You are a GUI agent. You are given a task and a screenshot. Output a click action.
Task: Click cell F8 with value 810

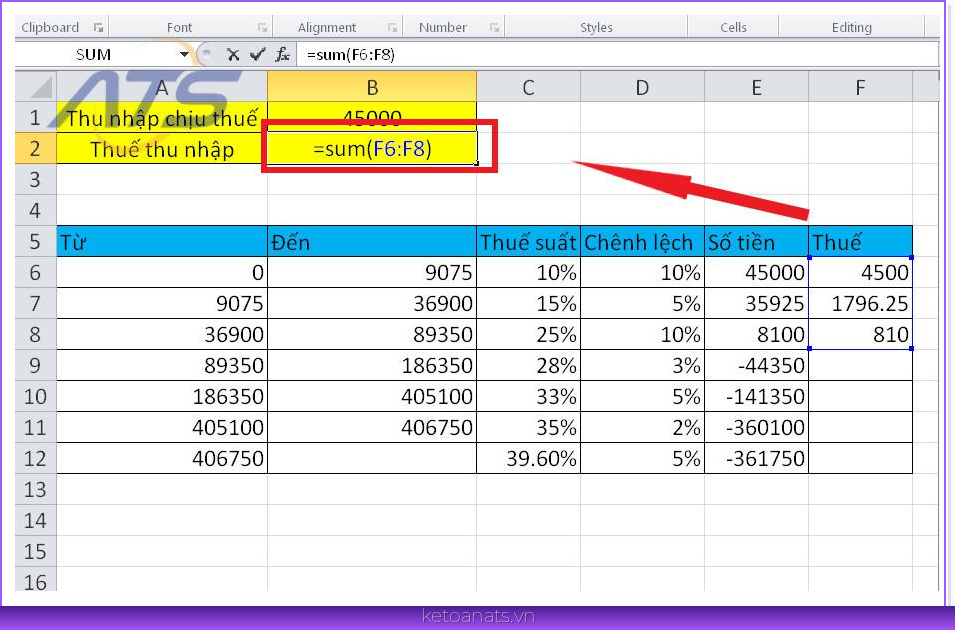point(861,334)
